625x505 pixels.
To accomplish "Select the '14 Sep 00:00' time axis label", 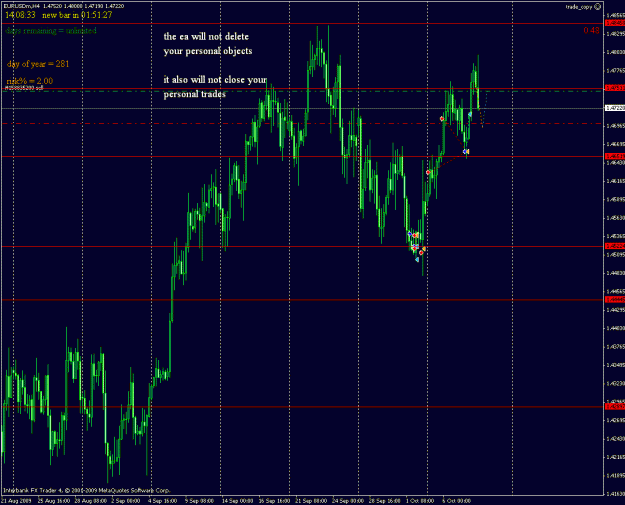I will click(x=238, y=501).
